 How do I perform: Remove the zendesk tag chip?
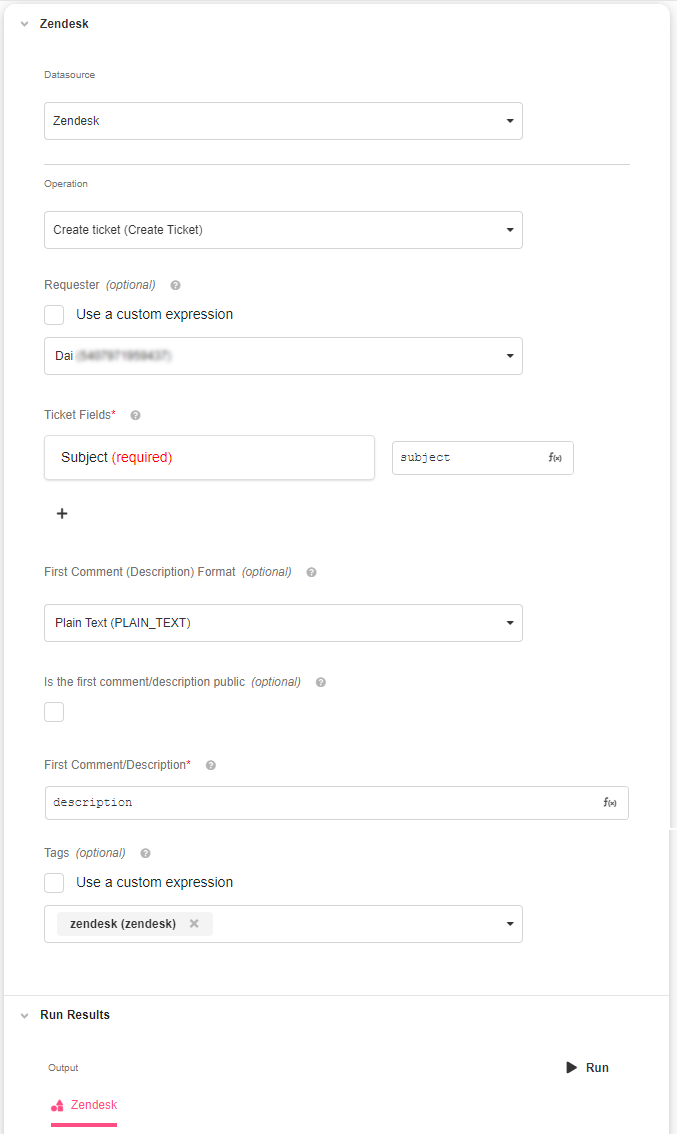tap(194, 924)
